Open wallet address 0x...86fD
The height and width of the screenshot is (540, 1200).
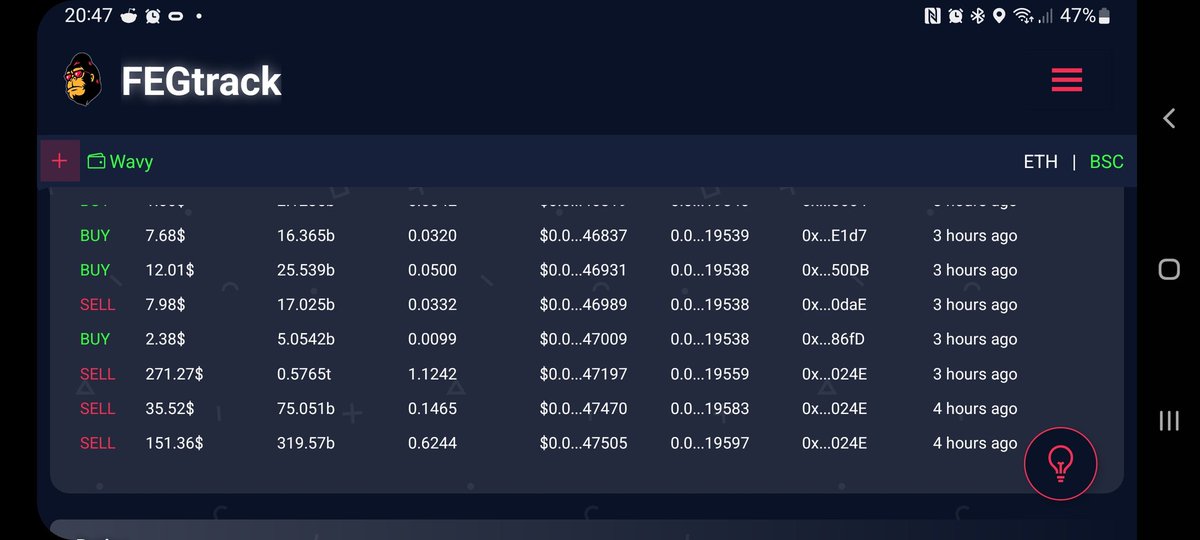click(833, 339)
